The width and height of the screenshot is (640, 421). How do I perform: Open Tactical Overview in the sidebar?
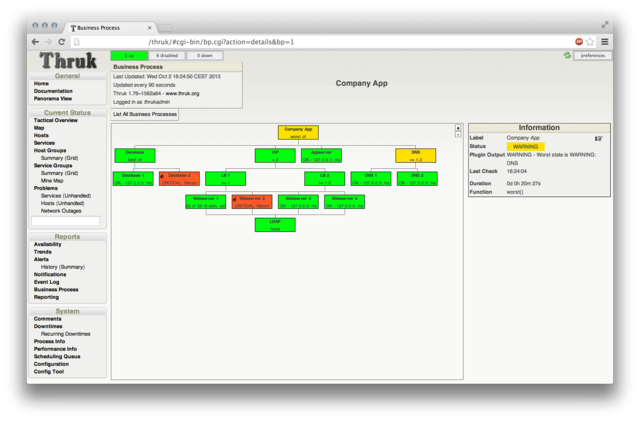point(55,120)
